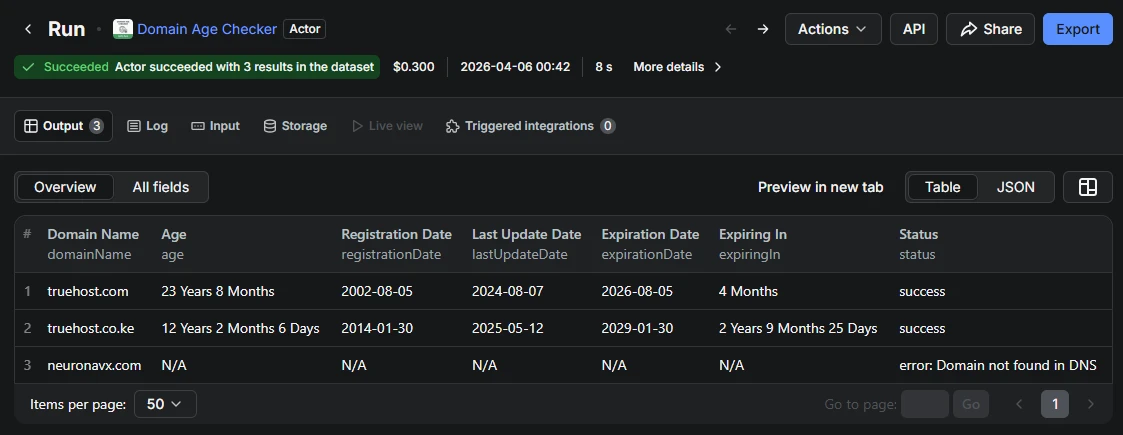
Task: Select the neuronavx.com domain cell
Action: [x=95, y=365]
